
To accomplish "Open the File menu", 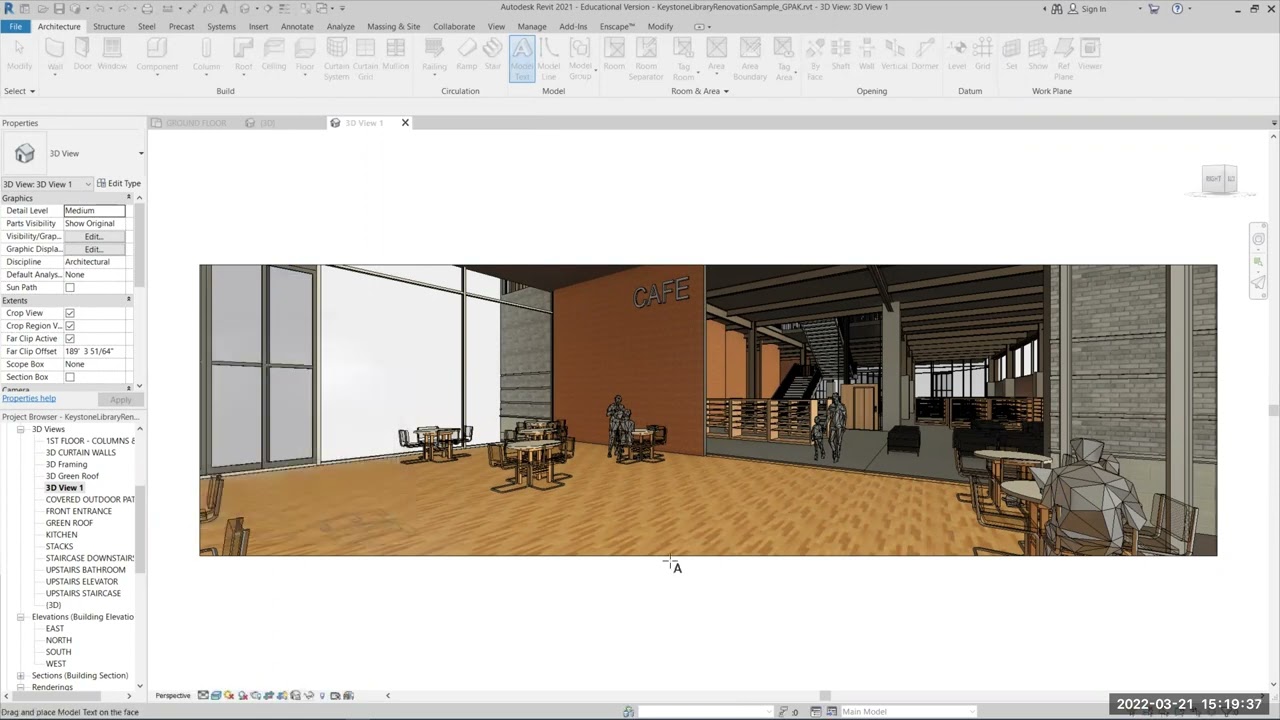I will 16,26.
